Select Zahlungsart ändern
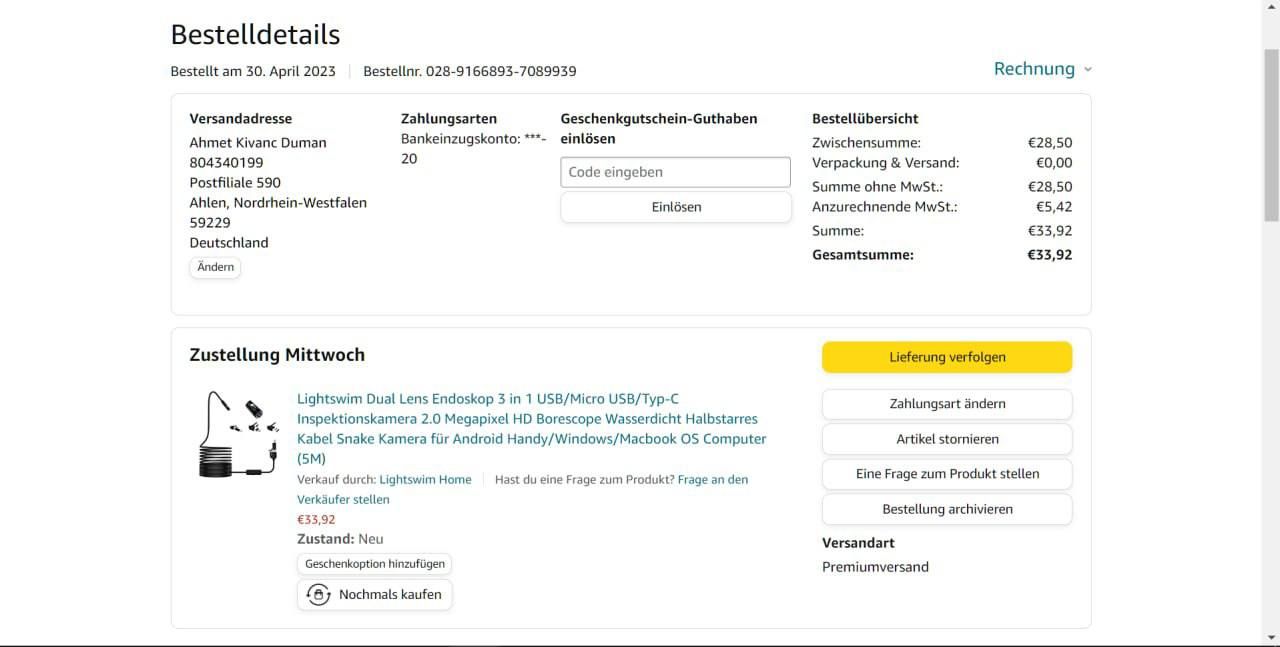Image resolution: width=1280 pixels, height=647 pixels. coord(946,404)
